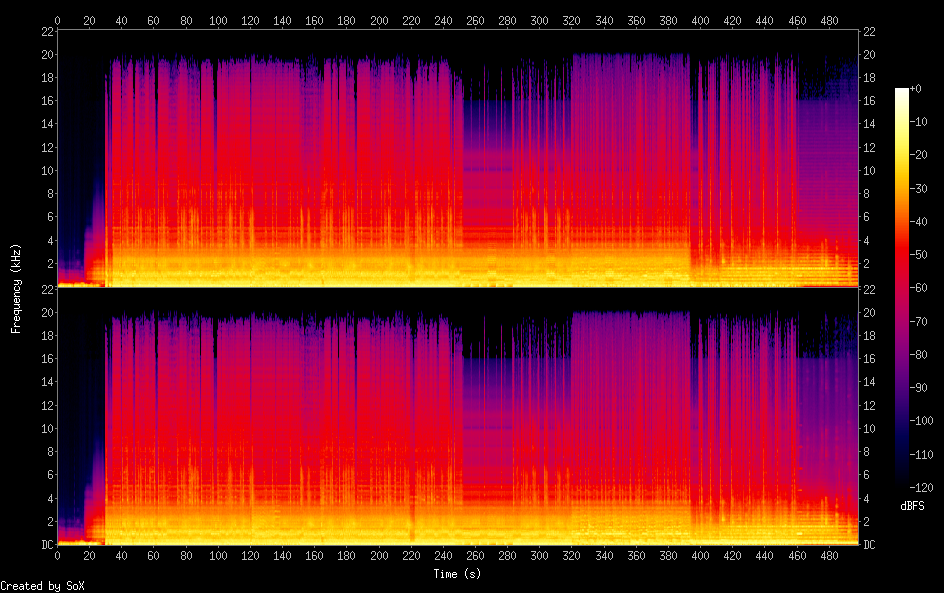
Task: Click the "dBFS" label under the colorbar
Action: [x=912, y=507]
